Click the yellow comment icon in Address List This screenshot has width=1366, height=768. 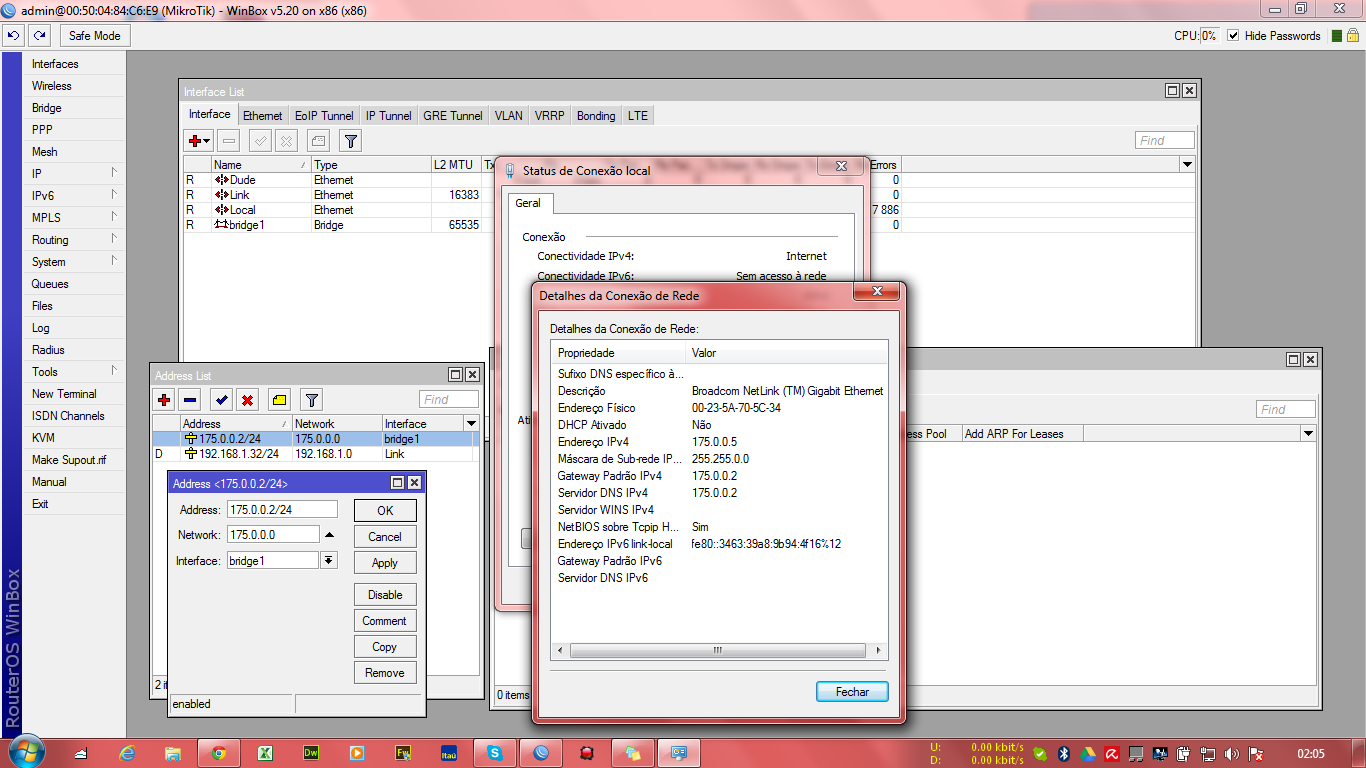280,400
